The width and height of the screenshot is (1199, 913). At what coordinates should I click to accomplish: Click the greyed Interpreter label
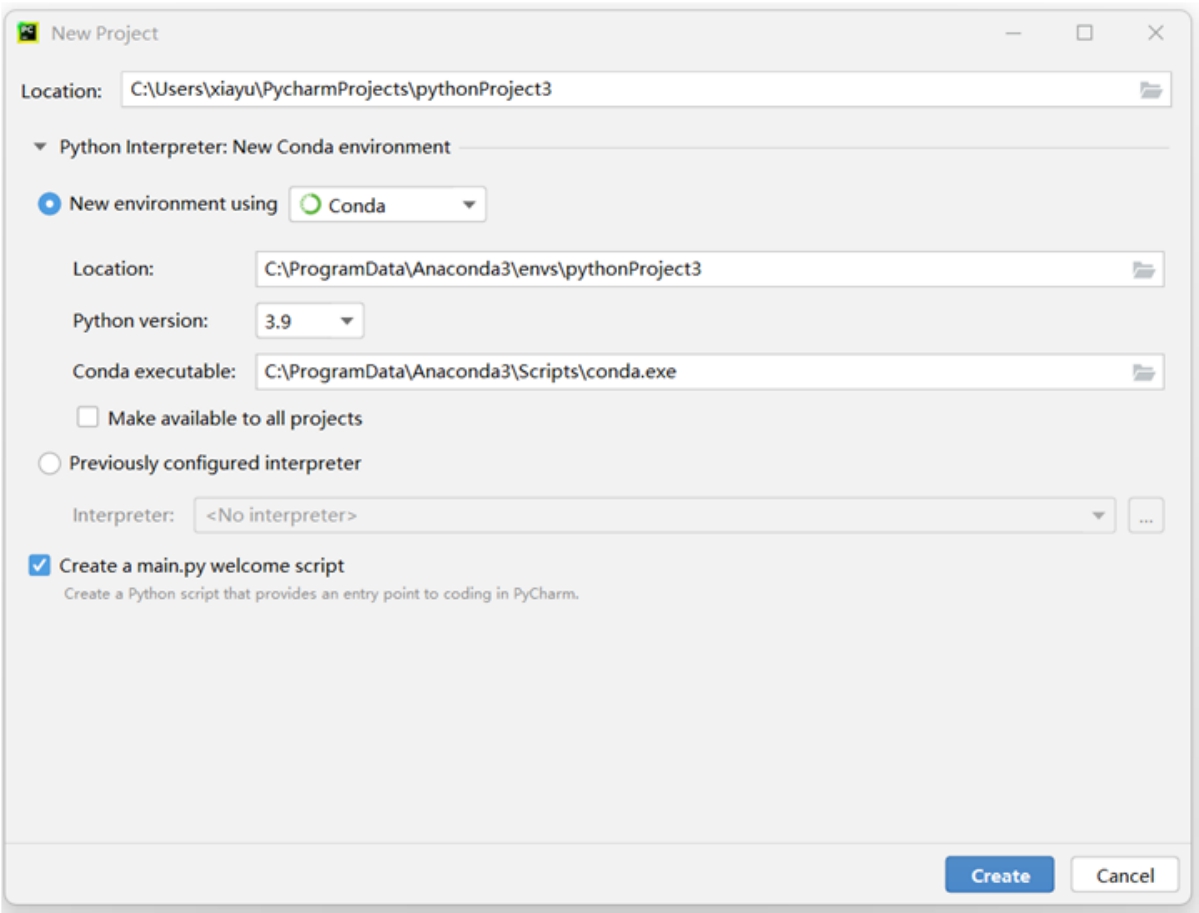pos(123,515)
